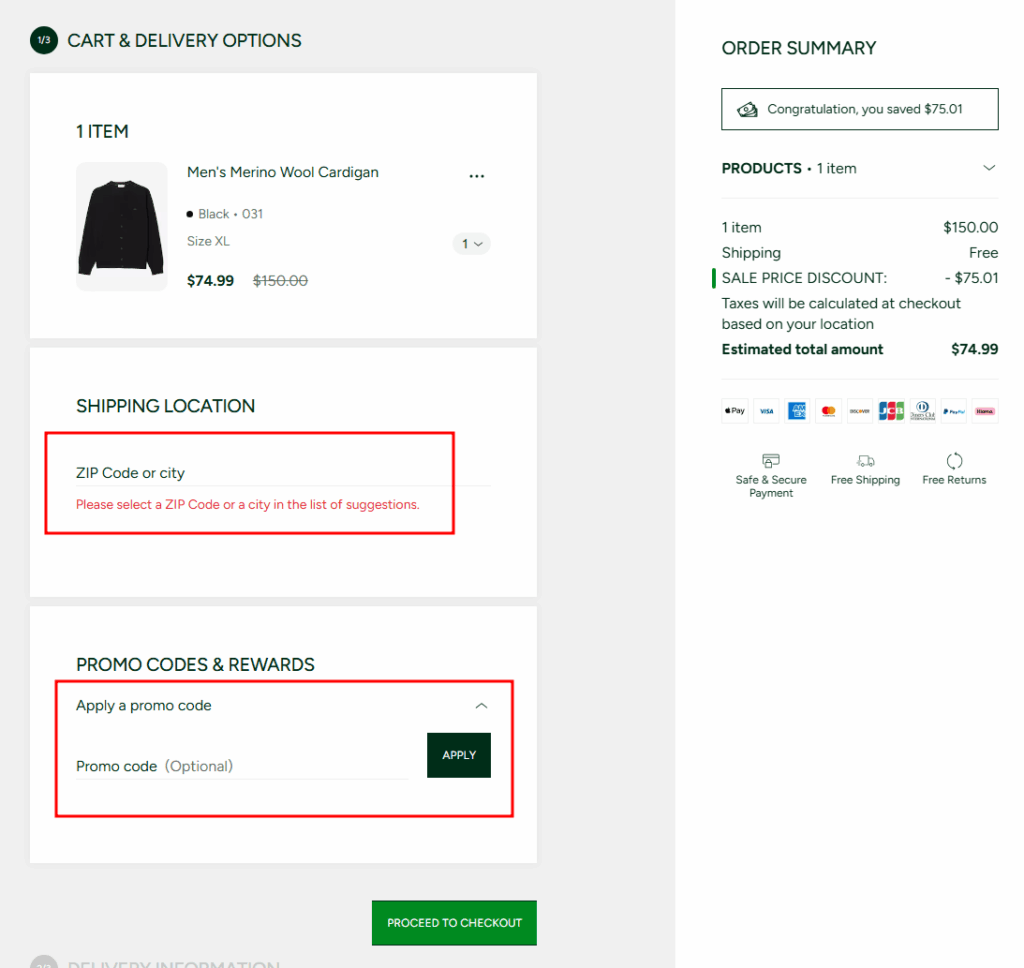This screenshot has width=1024, height=968.
Task: Click the Proceed to Checkout button
Action: point(454,922)
